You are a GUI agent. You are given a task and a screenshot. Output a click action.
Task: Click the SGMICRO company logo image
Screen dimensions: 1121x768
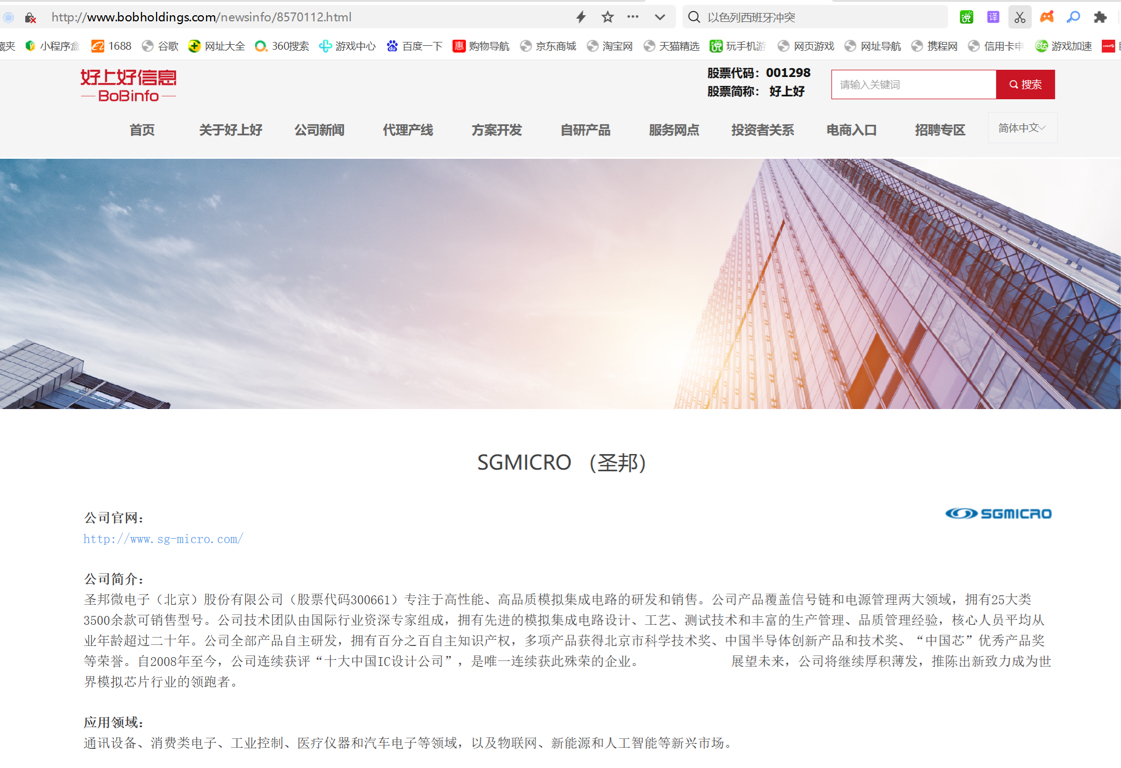pyautogui.click(x=998, y=513)
